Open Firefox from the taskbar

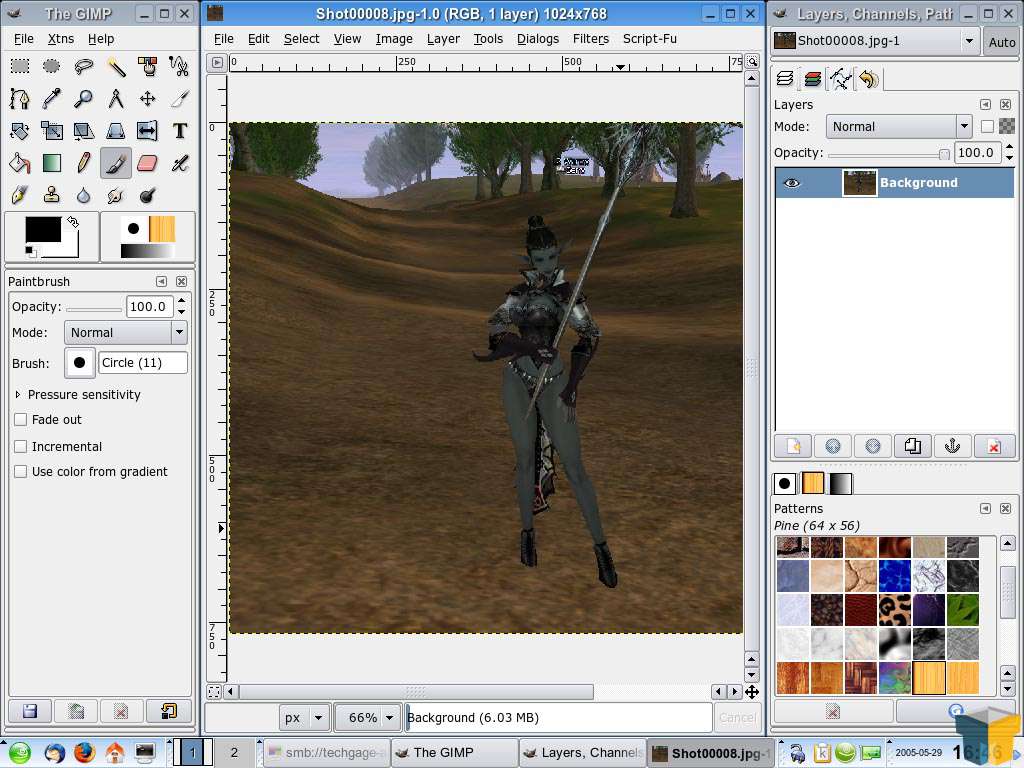pyautogui.click(x=84, y=753)
